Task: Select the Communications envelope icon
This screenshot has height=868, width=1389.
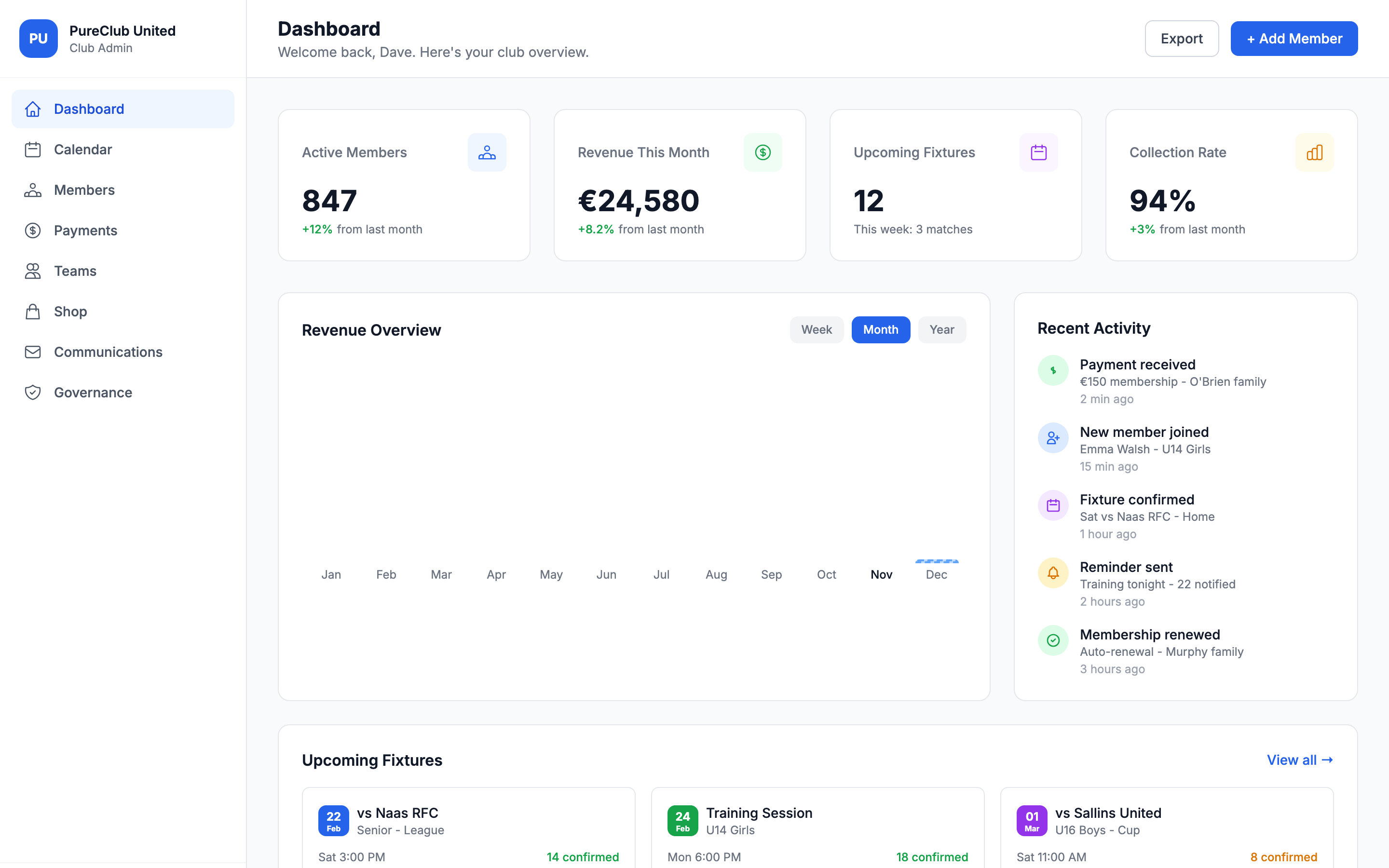Action: pyautogui.click(x=33, y=352)
